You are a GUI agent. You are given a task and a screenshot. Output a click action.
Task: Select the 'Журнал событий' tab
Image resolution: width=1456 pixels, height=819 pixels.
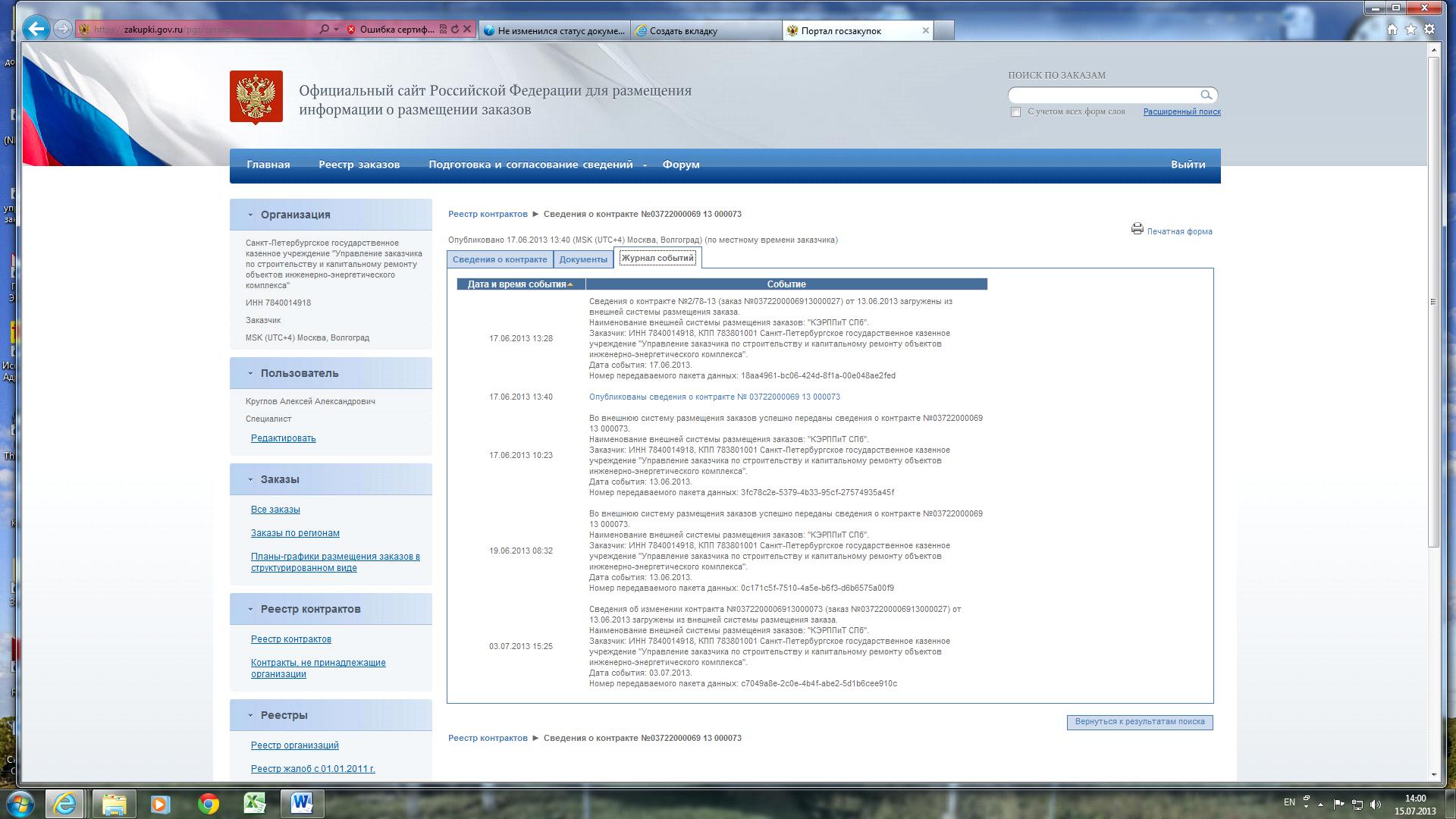[657, 258]
